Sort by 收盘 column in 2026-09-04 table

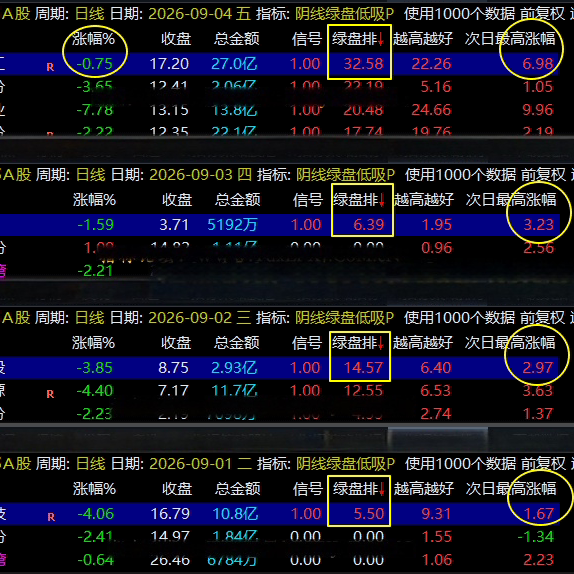pos(176,39)
